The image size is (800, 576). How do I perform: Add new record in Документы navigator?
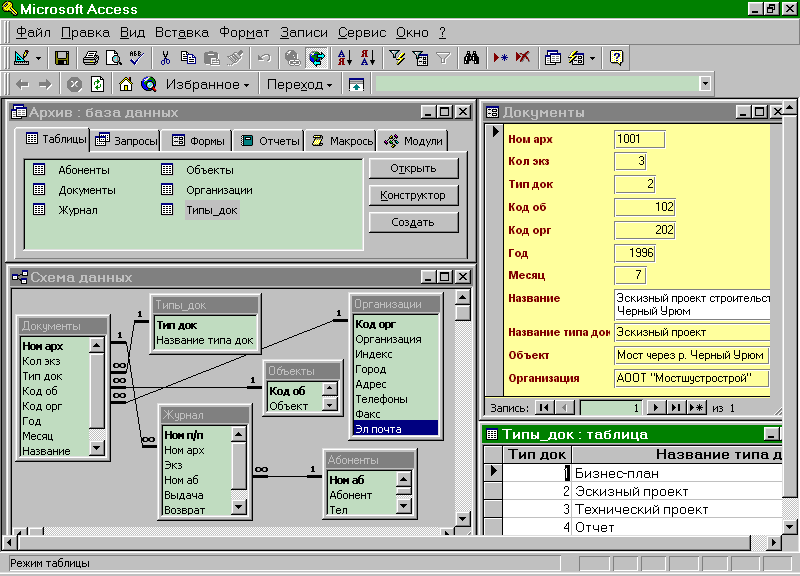tap(696, 408)
